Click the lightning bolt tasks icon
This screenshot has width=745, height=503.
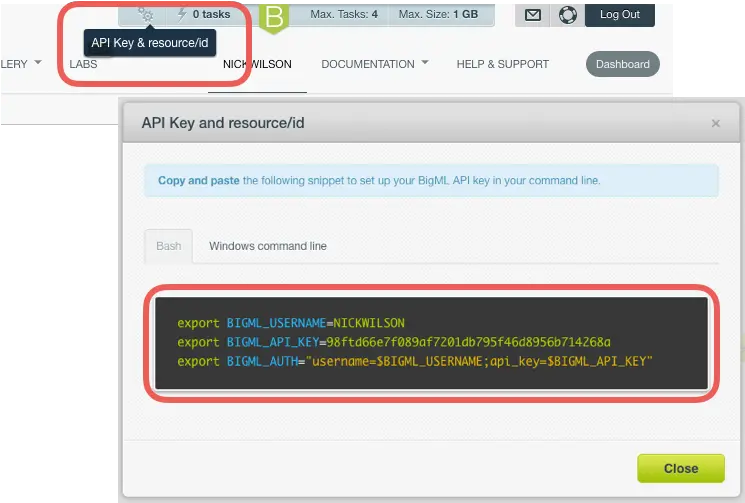click(x=182, y=14)
